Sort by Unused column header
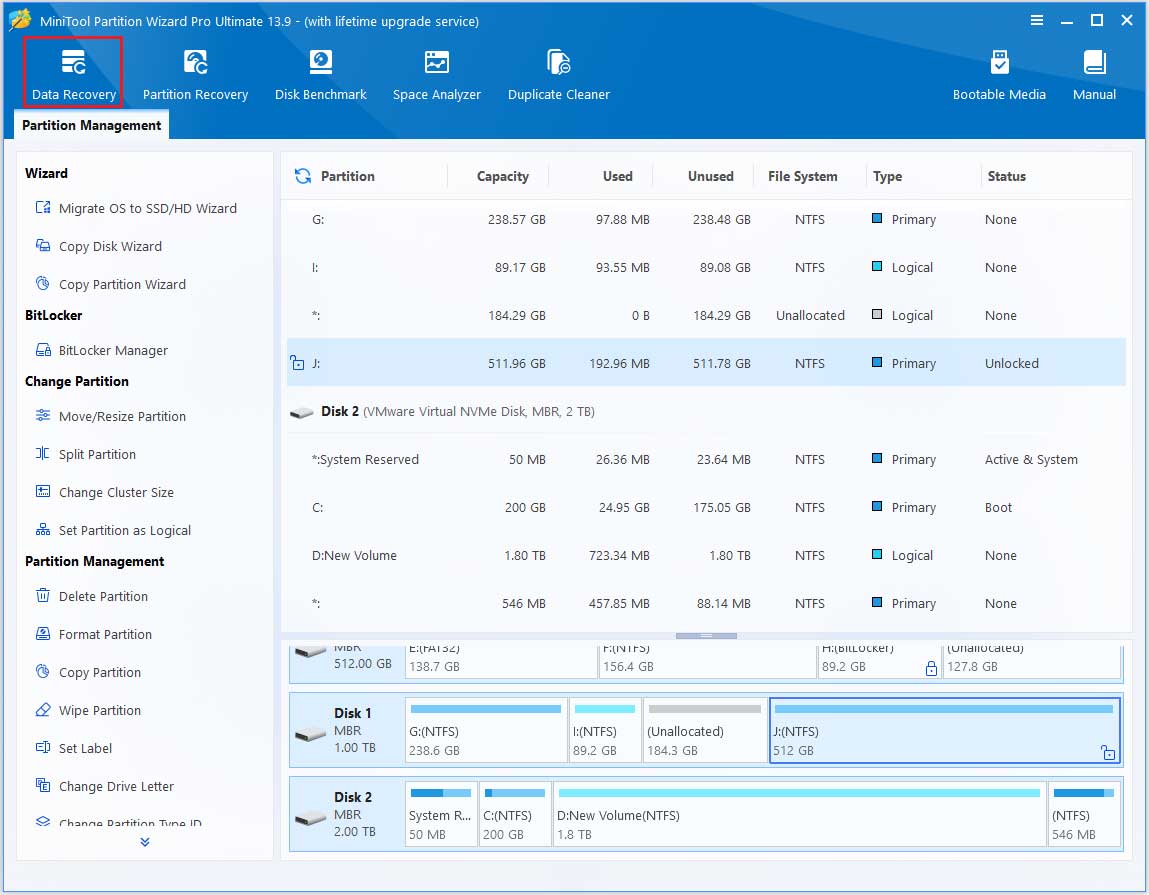Screen dimensions: 1149x895 [710, 177]
